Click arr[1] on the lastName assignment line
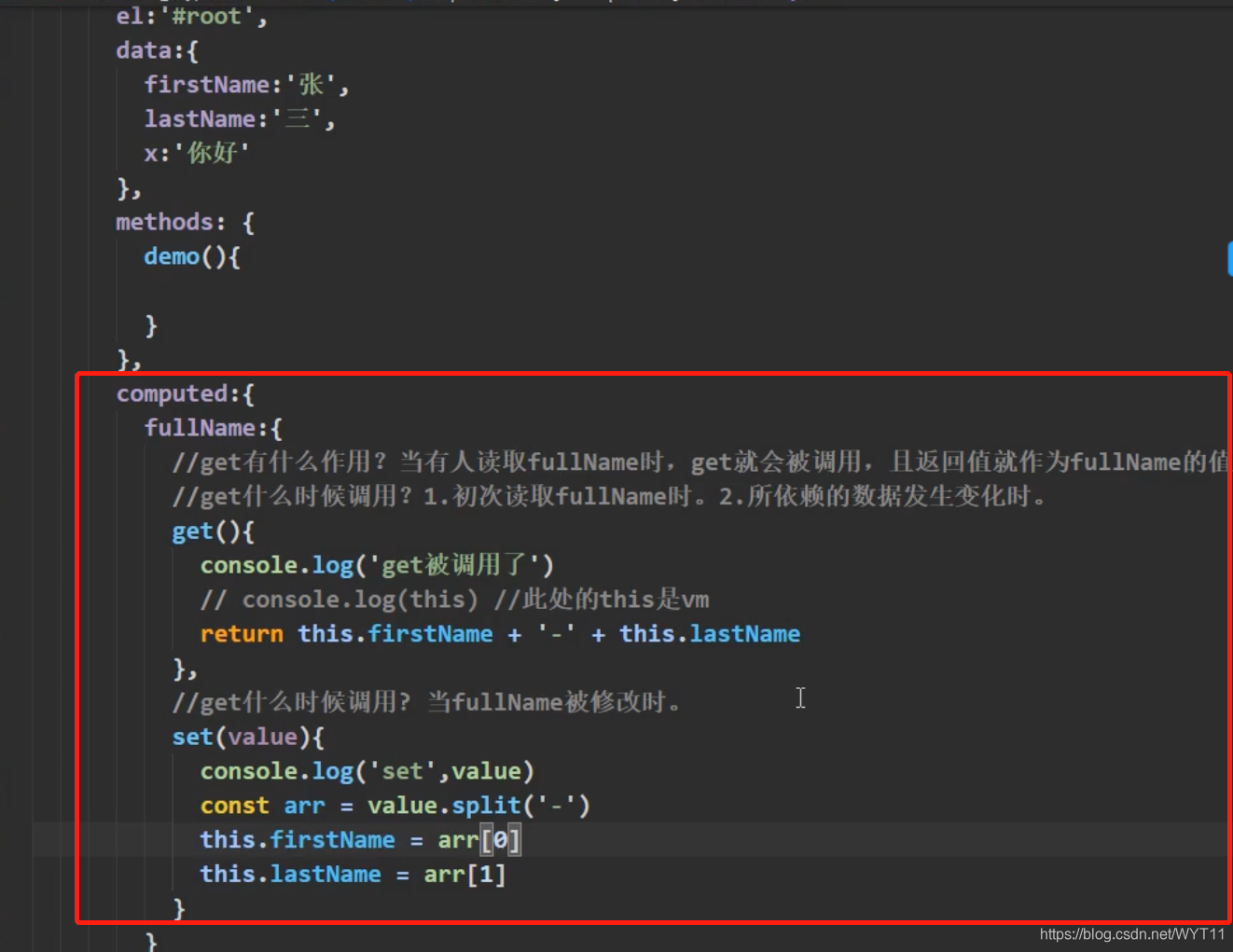Viewport: 1233px width, 952px height. coord(465,875)
